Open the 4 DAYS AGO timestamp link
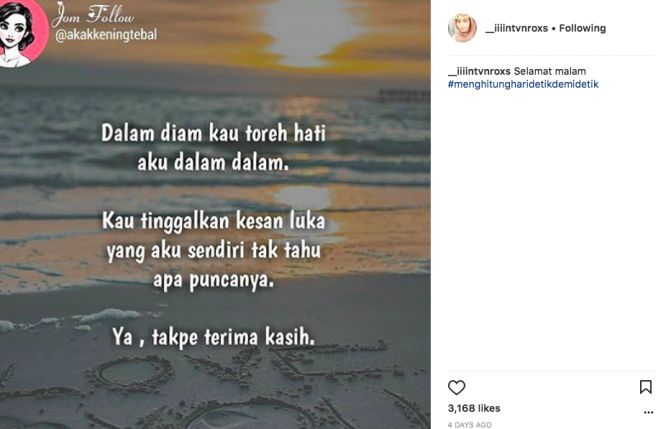 click(469, 425)
